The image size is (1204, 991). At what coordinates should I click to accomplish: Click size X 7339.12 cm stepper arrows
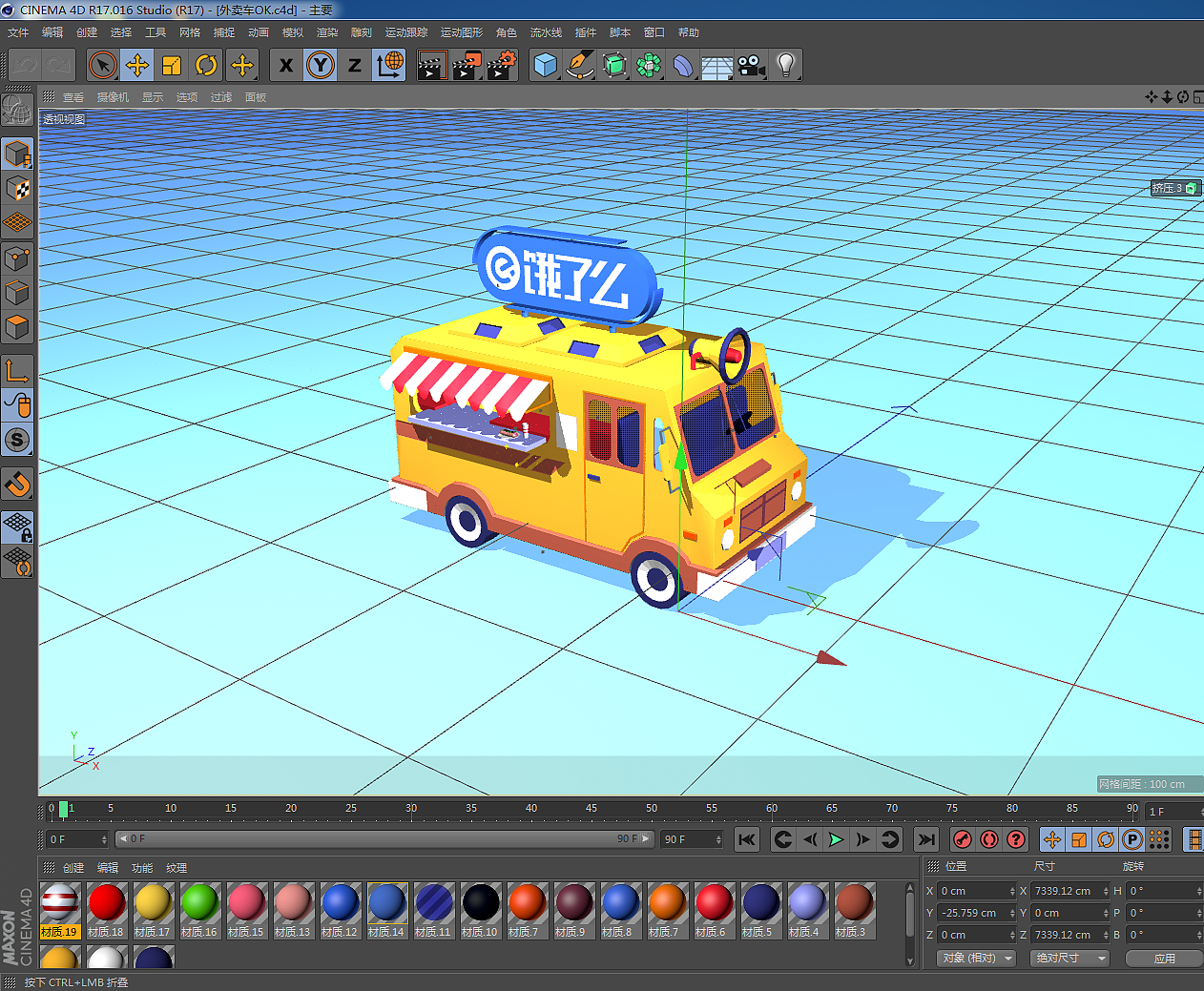(x=1106, y=891)
